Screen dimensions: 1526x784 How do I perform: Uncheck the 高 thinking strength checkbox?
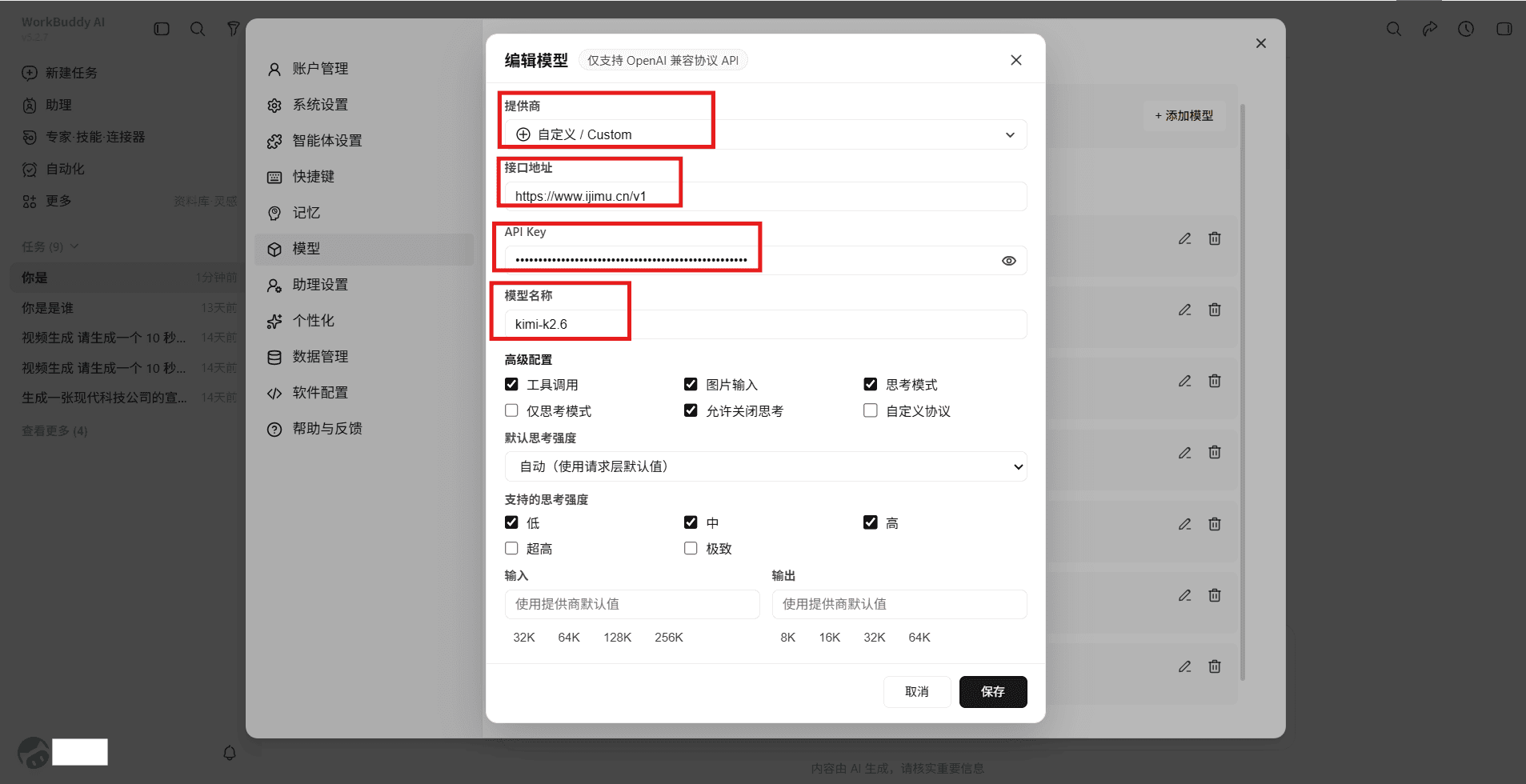[870, 522]
